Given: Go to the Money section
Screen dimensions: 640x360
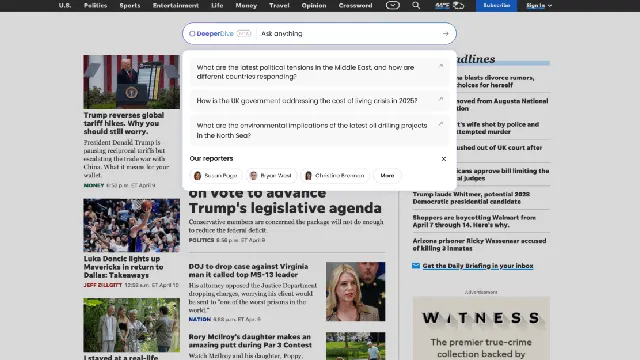Looking at the screenshot, I should click(x=246, y=5).
